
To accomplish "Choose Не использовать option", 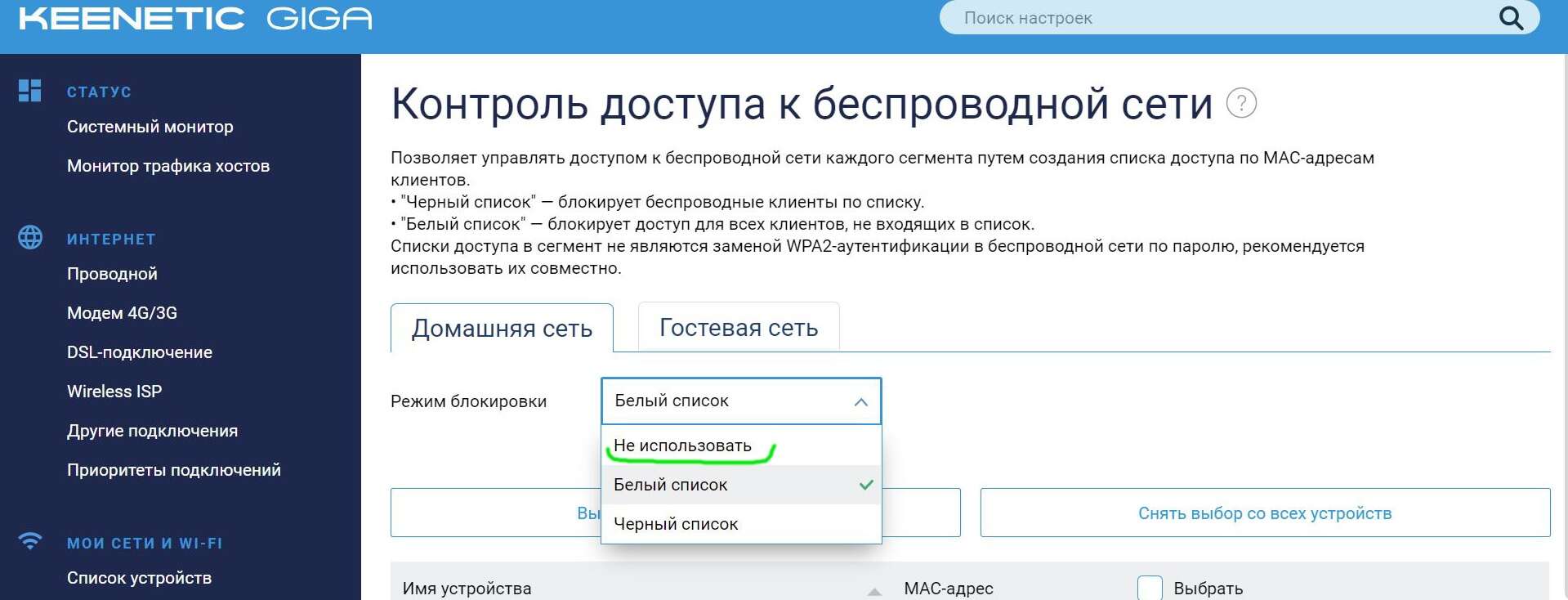I will tap(741, 446).
